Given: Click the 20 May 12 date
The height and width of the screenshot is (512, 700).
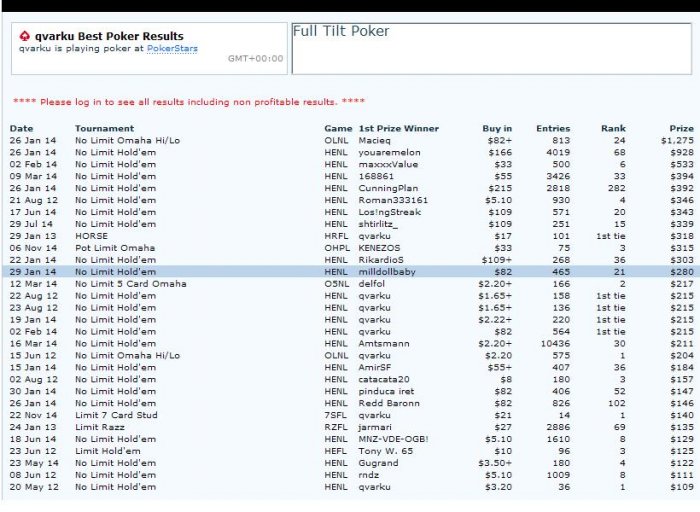Looking at the screenshot, I should coord(34,487).
